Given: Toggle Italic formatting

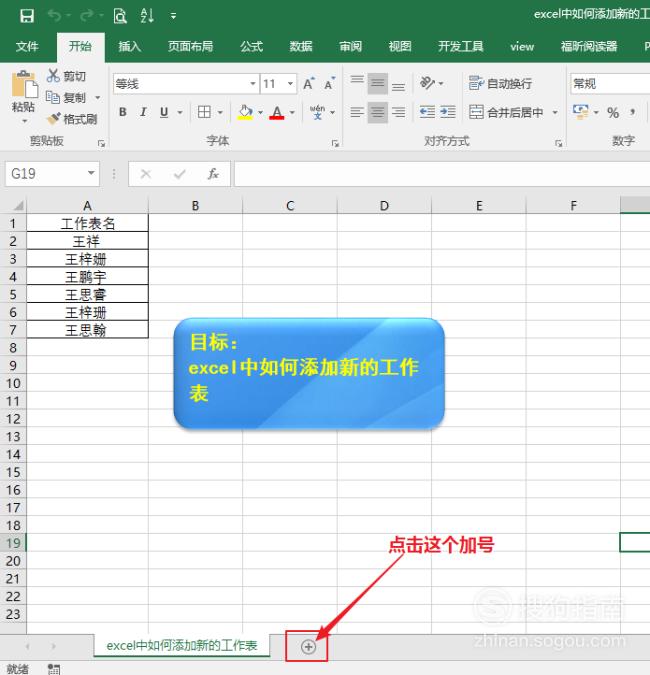Looking at the screenshot, I should pyautogui.click(x=143, y=112).
